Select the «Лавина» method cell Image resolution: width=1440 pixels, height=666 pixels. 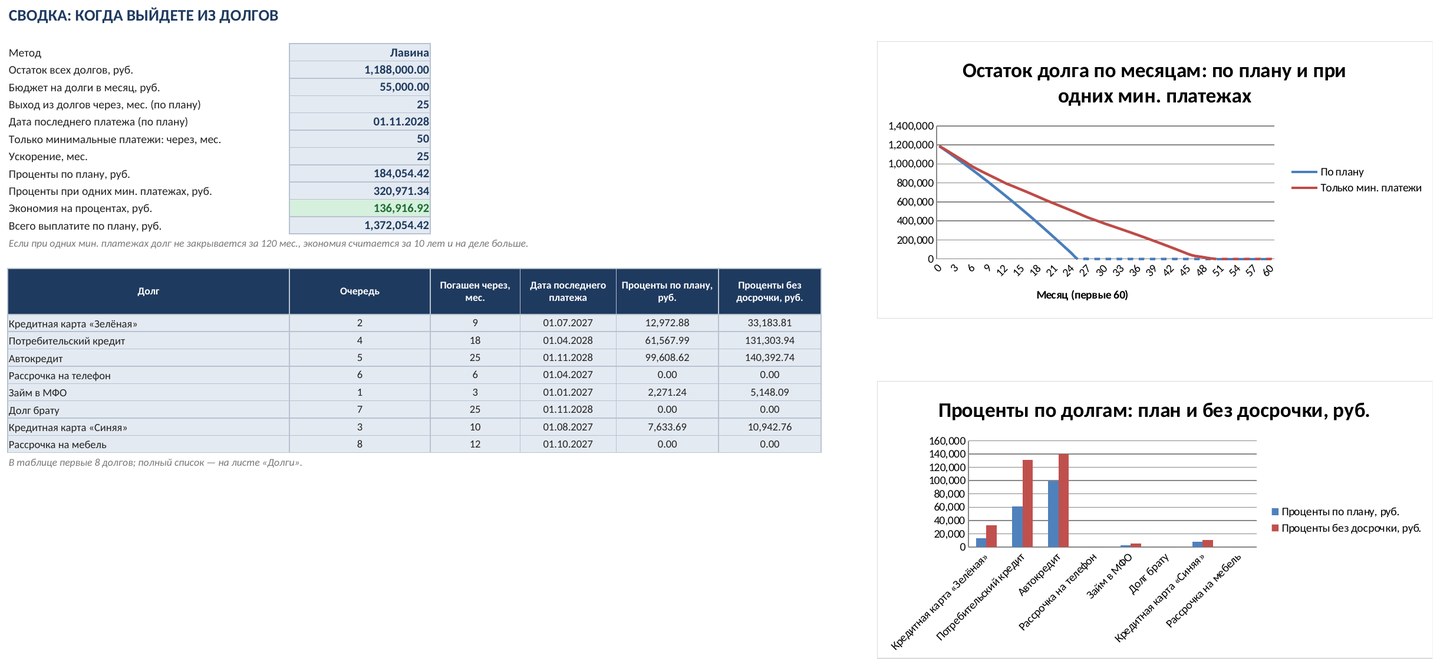point(360,52)
